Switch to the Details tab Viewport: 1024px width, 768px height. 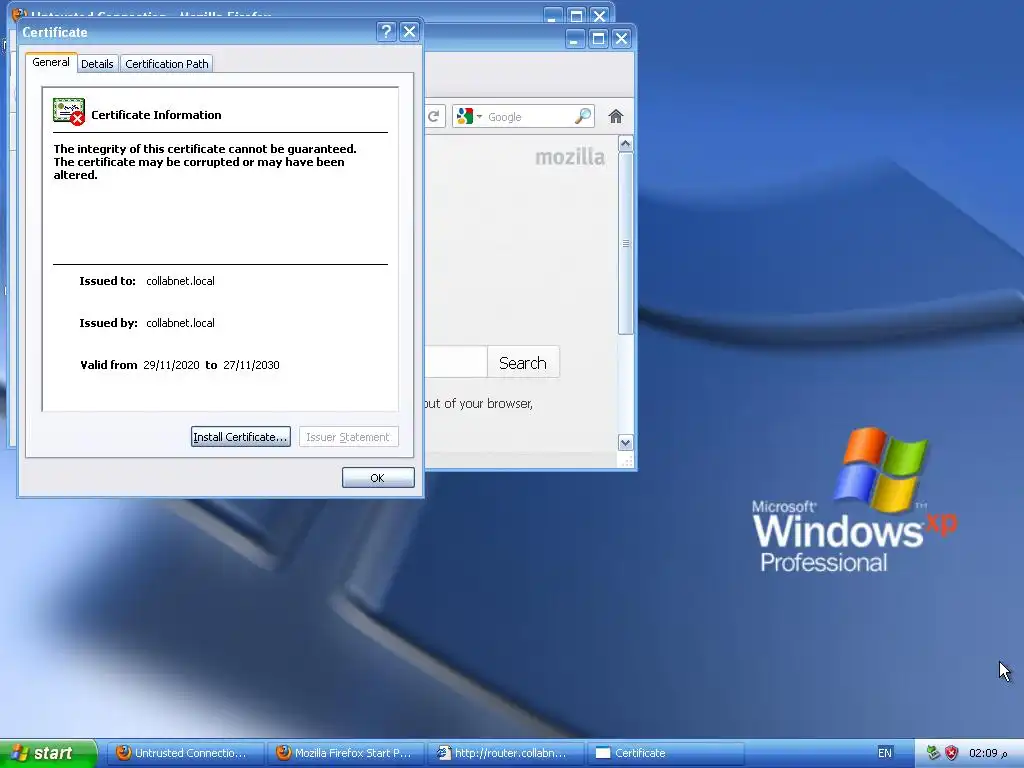point(97,64)
